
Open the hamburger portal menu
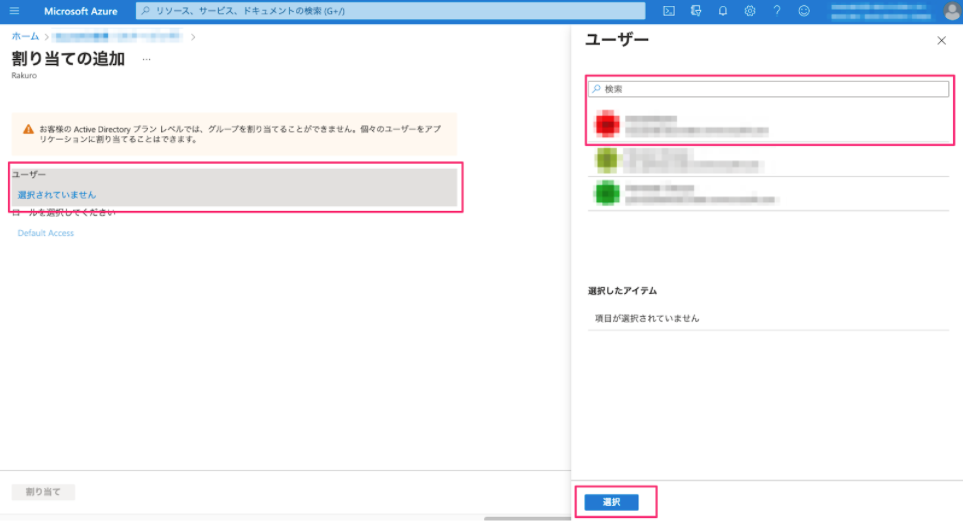pos(14,11)
